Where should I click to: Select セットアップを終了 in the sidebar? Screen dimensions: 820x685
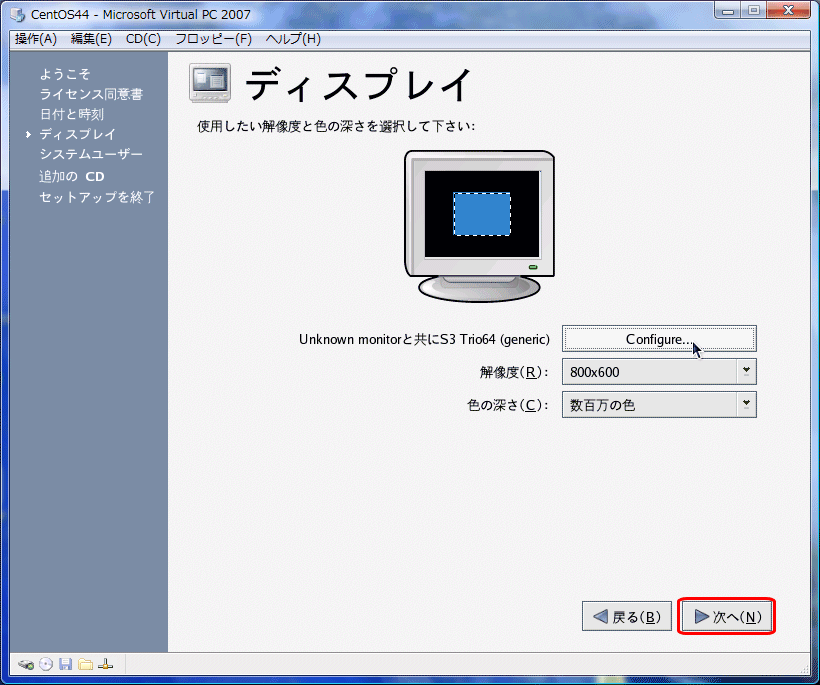(x=97, y=197)
